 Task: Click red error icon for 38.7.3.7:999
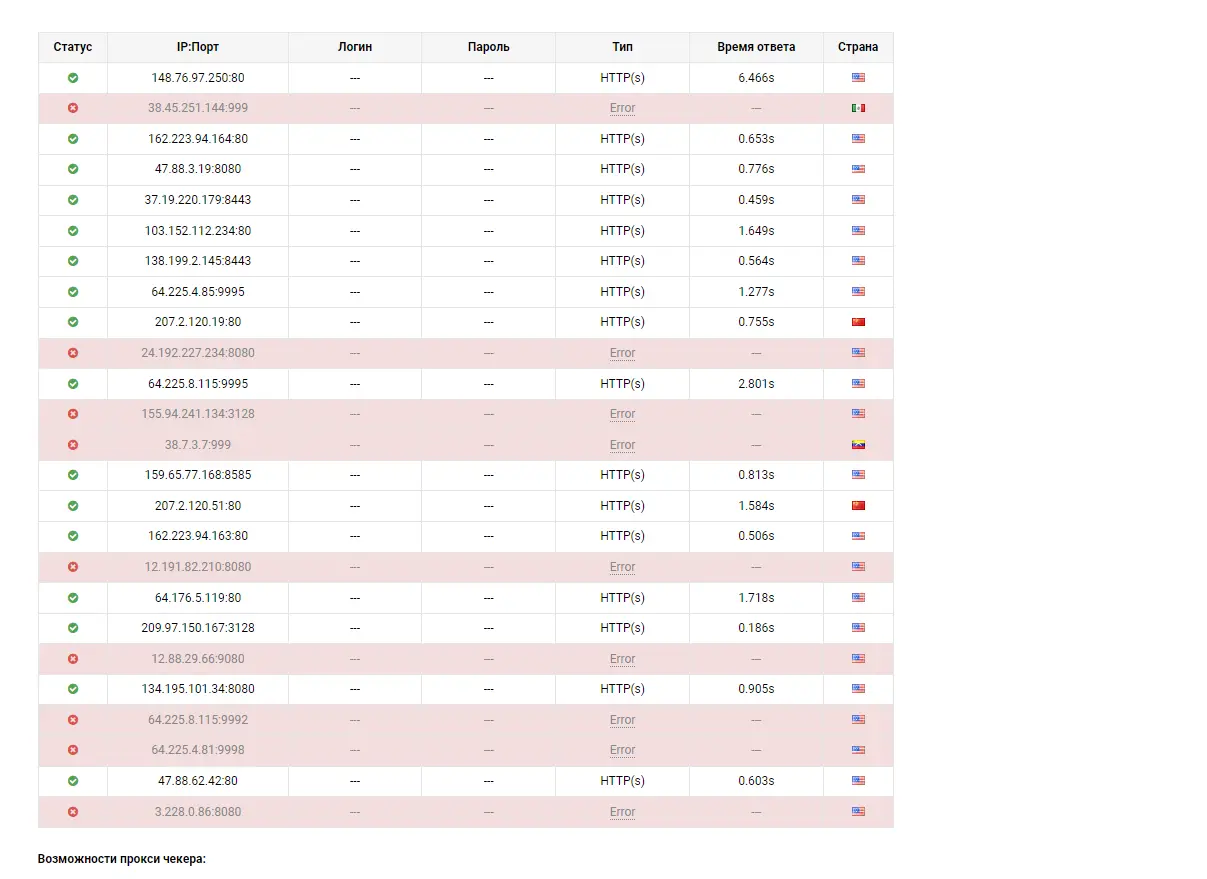(73, 445)
